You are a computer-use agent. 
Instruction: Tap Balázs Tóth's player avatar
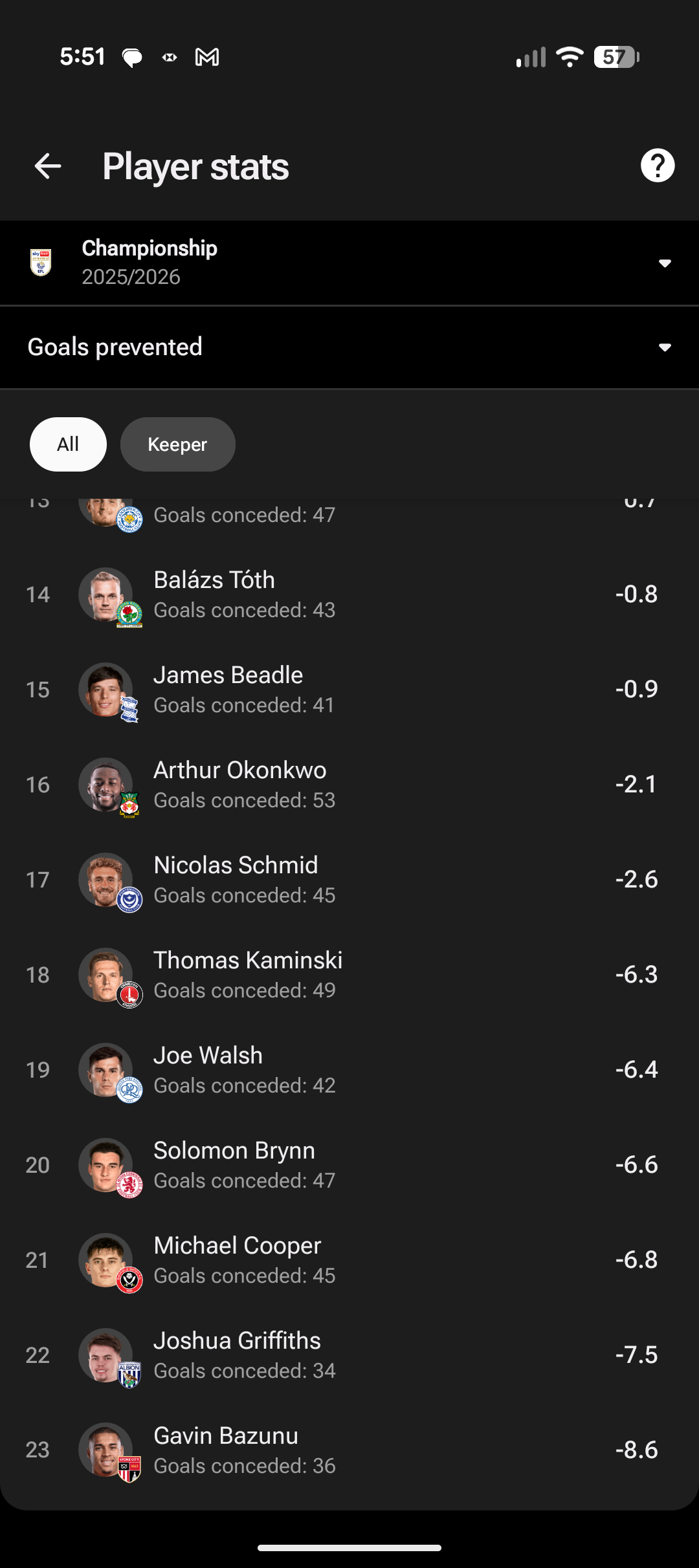pos(106,594)
